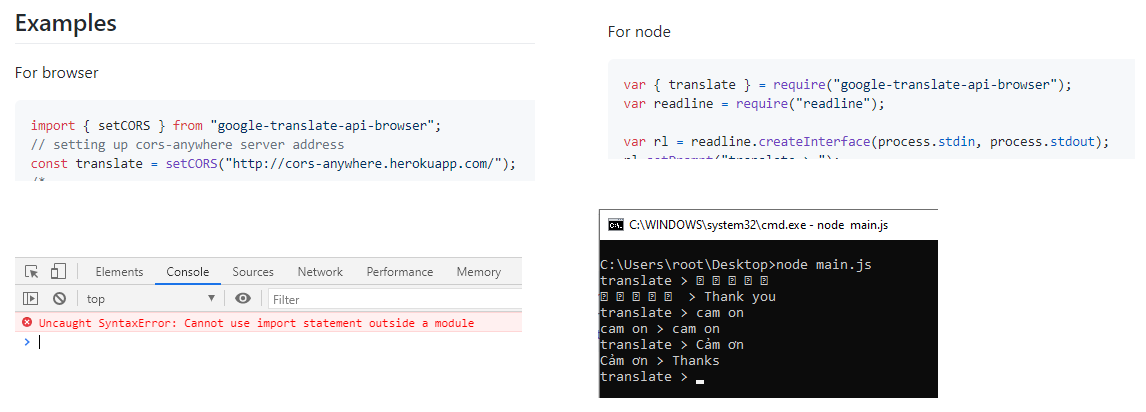
Task: Click into the console Filter field
Action: (395, 300)
